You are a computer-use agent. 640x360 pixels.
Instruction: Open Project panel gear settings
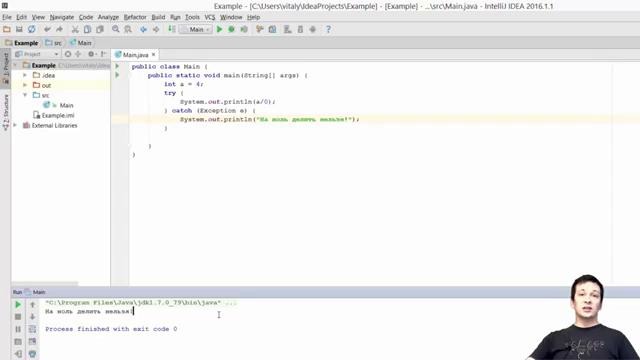(x=91, y=54)
